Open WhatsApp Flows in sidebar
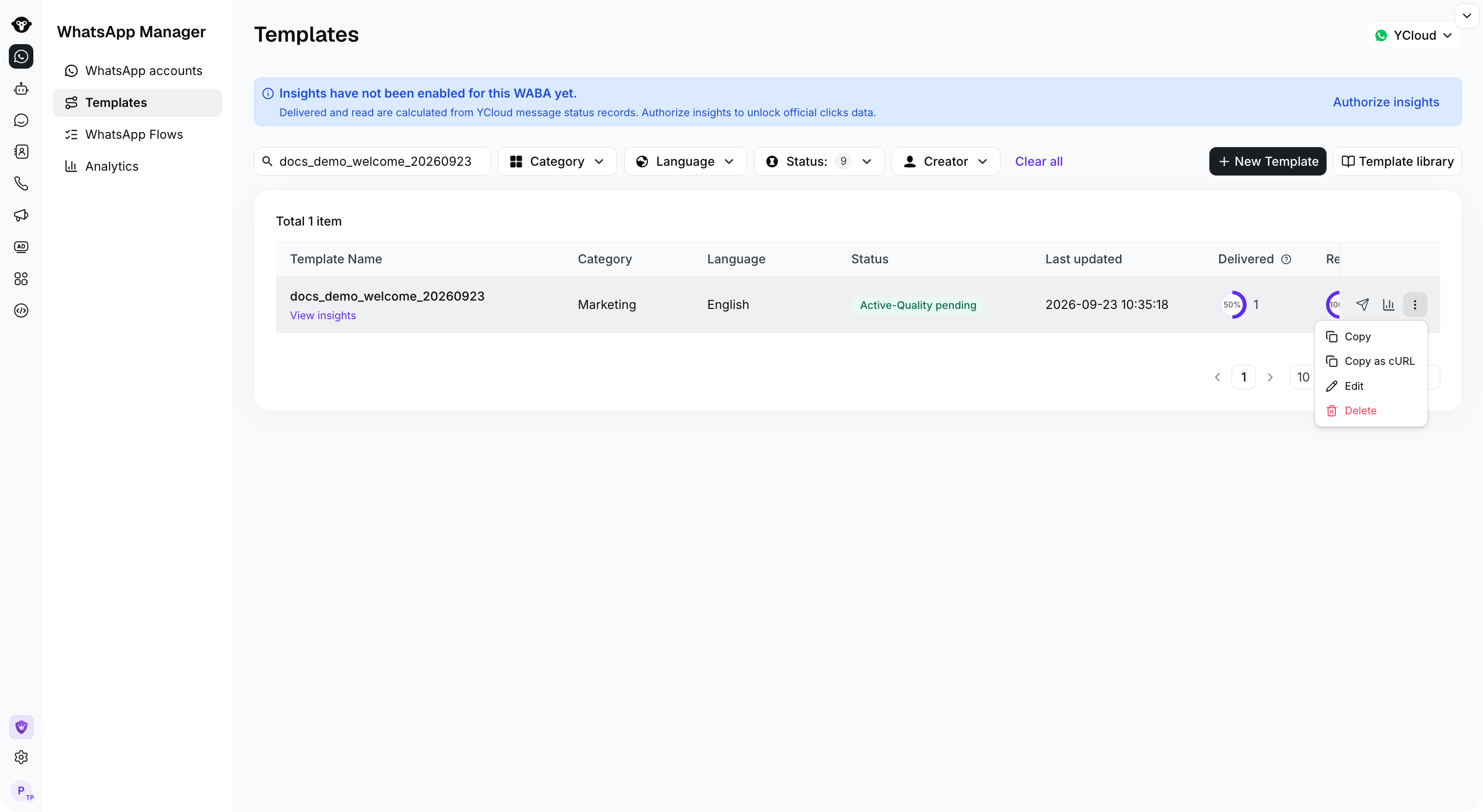This screenshot has width=1483, height=812. click(137, 135)
